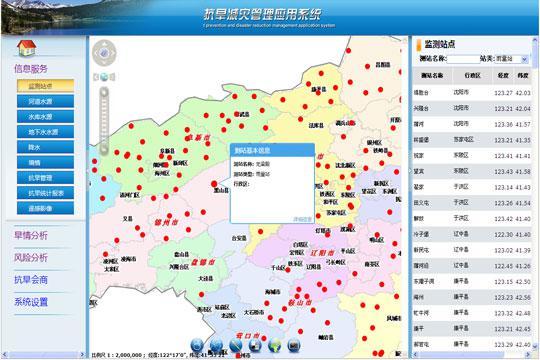Click the vertical map zoom slider
Image resolution: width=540 pixels, height=360 pixels.
click(104, 121)
